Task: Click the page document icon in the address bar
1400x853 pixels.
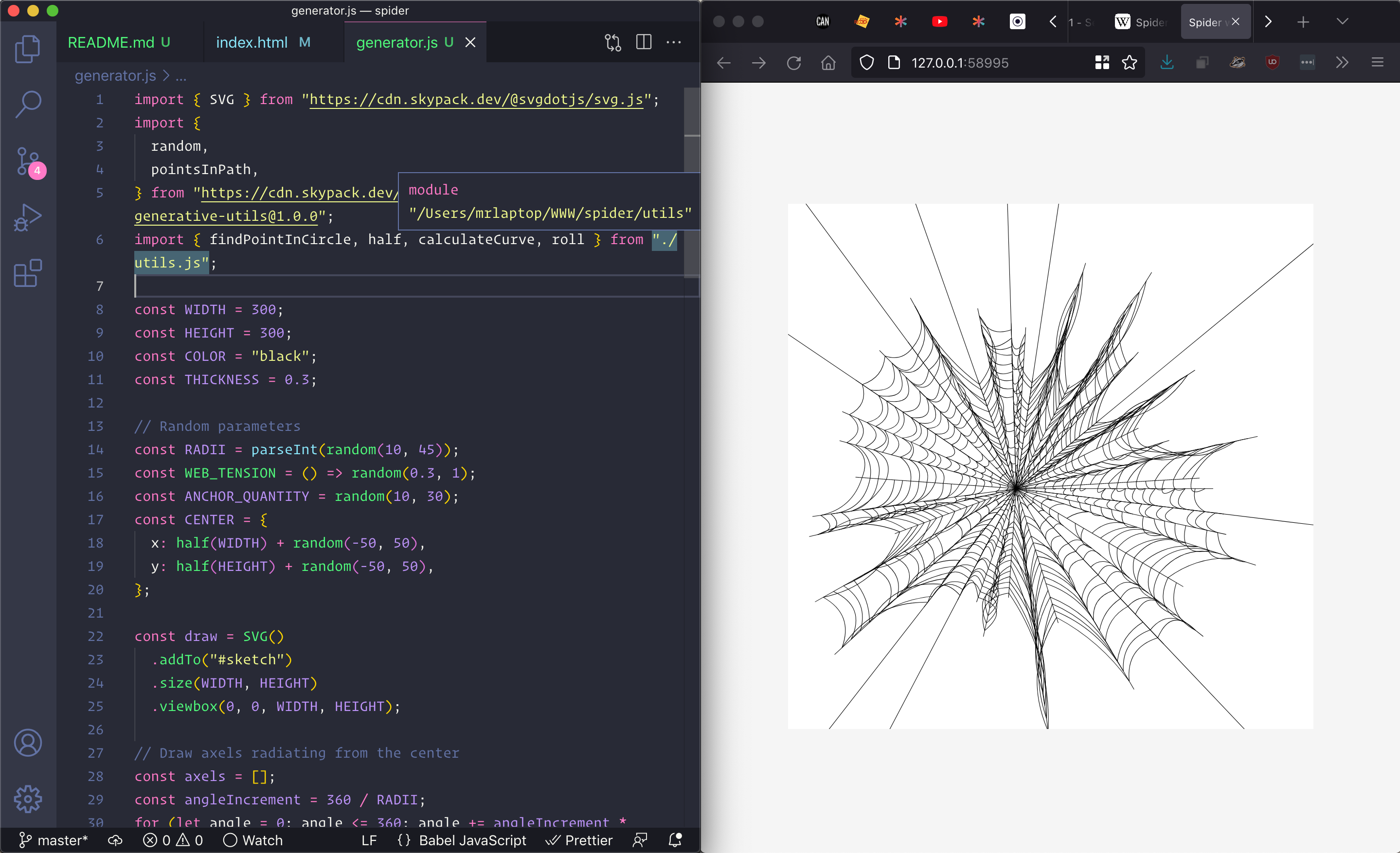Action: point(894,62)
